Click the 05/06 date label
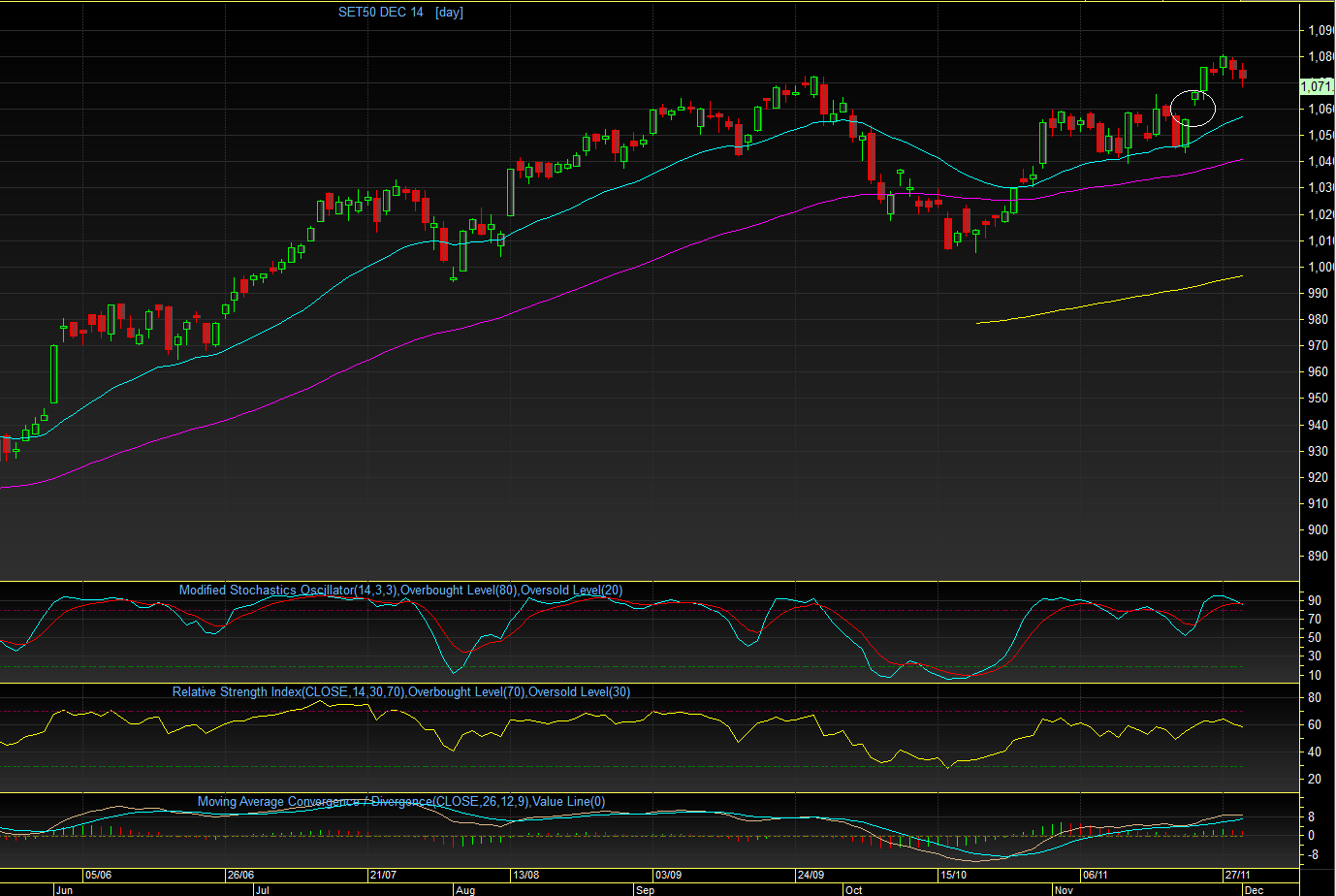1336x896 pixels. 98,875
